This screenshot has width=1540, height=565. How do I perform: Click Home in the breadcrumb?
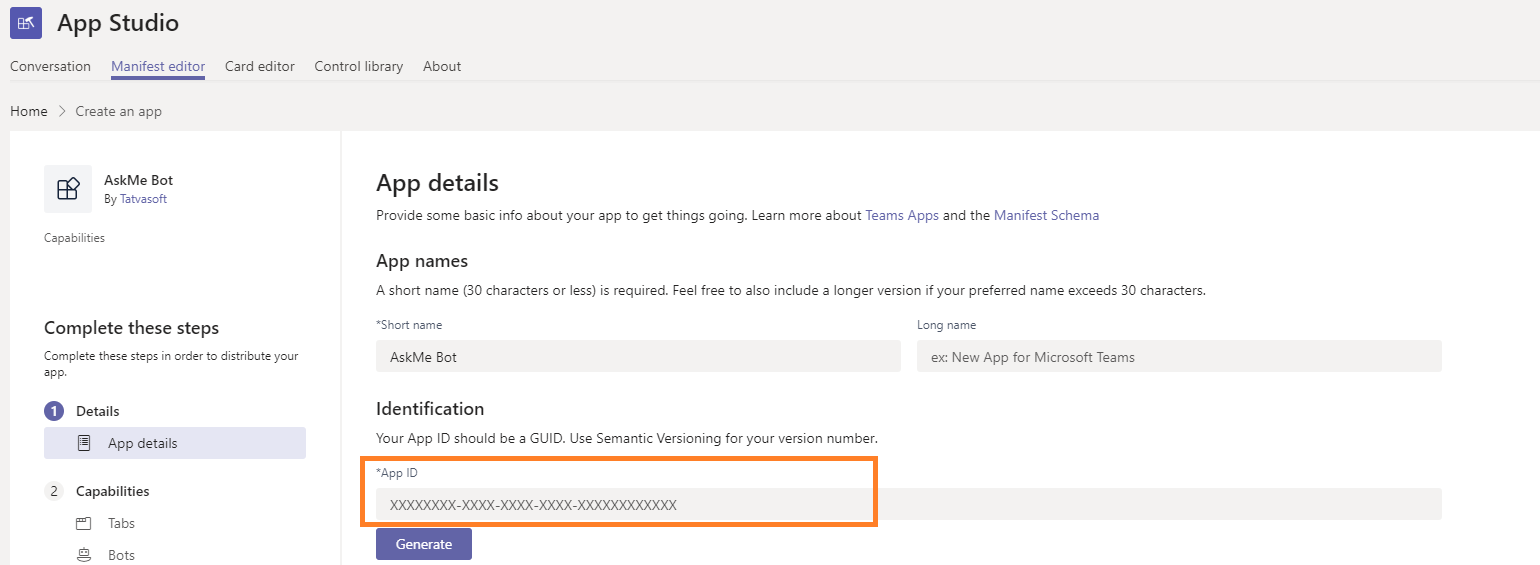pyautogui.click(x=29, y=111)
